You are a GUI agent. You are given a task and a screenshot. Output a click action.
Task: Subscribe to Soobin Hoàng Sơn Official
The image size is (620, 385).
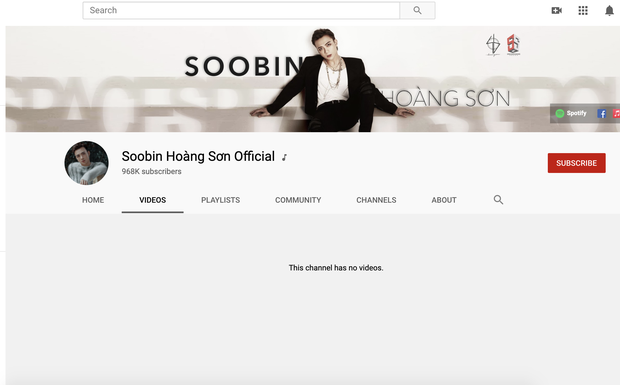point(577,163)
